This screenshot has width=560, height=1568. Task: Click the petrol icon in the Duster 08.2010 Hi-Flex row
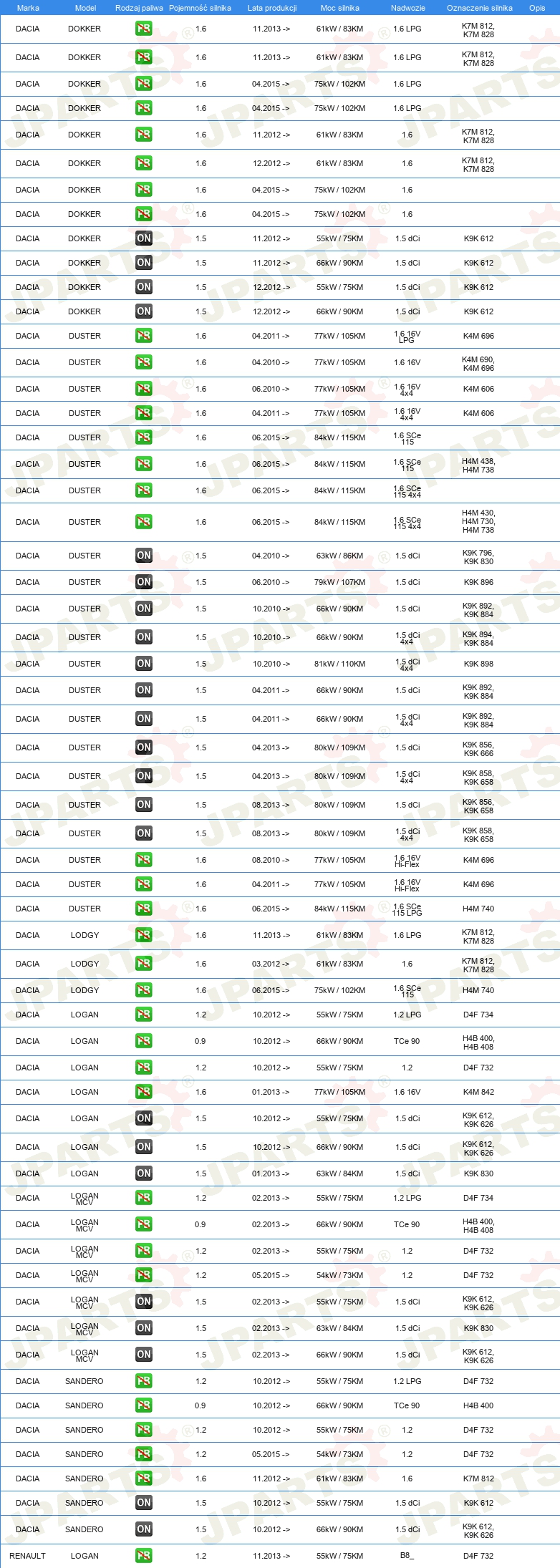[144, 860]
